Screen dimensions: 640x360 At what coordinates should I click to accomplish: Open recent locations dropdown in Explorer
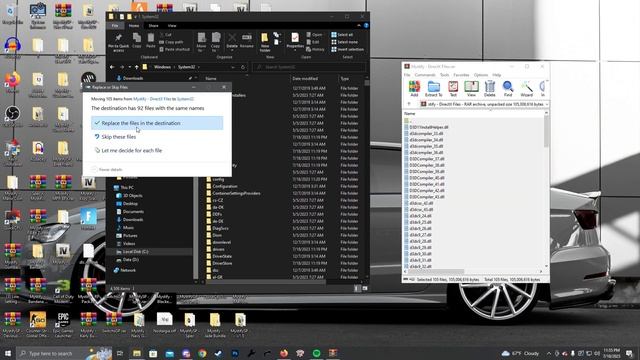130,67
